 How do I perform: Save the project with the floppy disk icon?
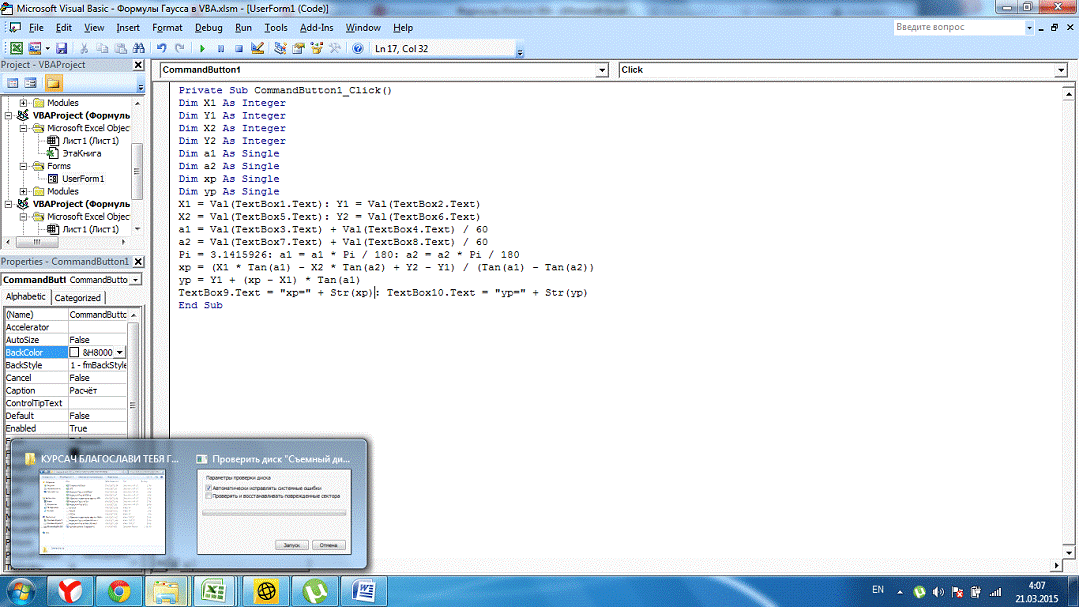pos(62,48)
